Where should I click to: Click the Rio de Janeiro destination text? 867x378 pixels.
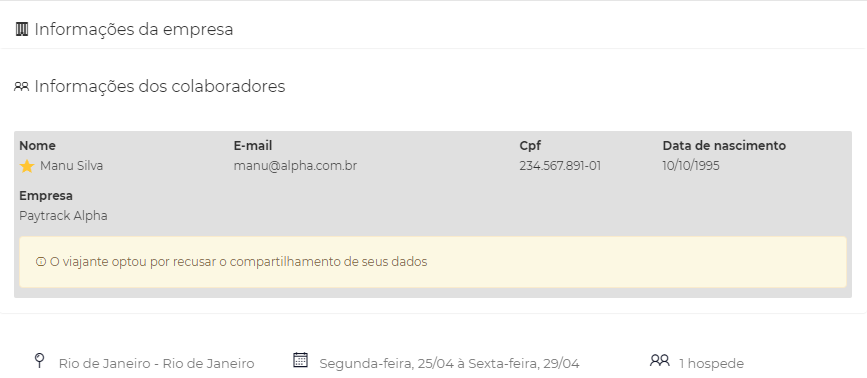tap(156, 364)
